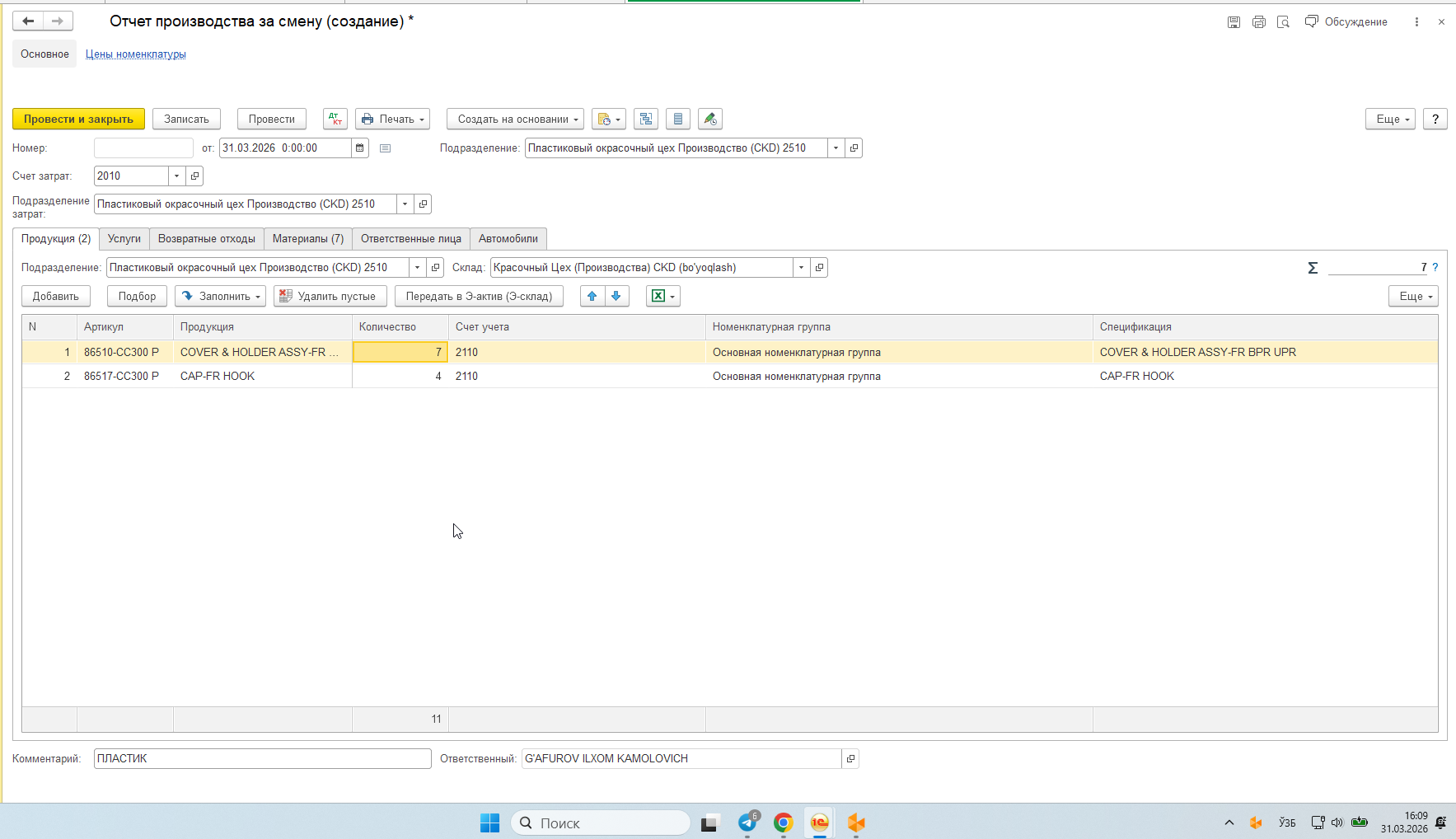
Task: Open the Счет затрат 2010 account card
Action: click(194, 176)
